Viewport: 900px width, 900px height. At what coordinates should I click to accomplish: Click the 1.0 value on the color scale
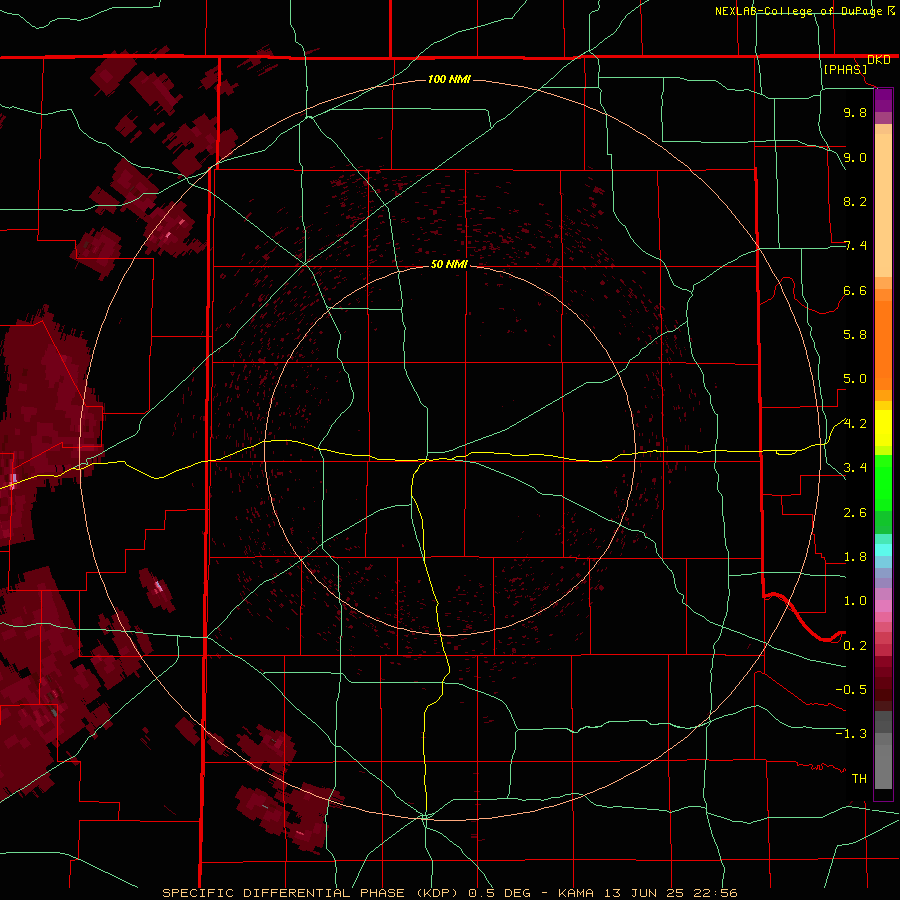[855, 601]
